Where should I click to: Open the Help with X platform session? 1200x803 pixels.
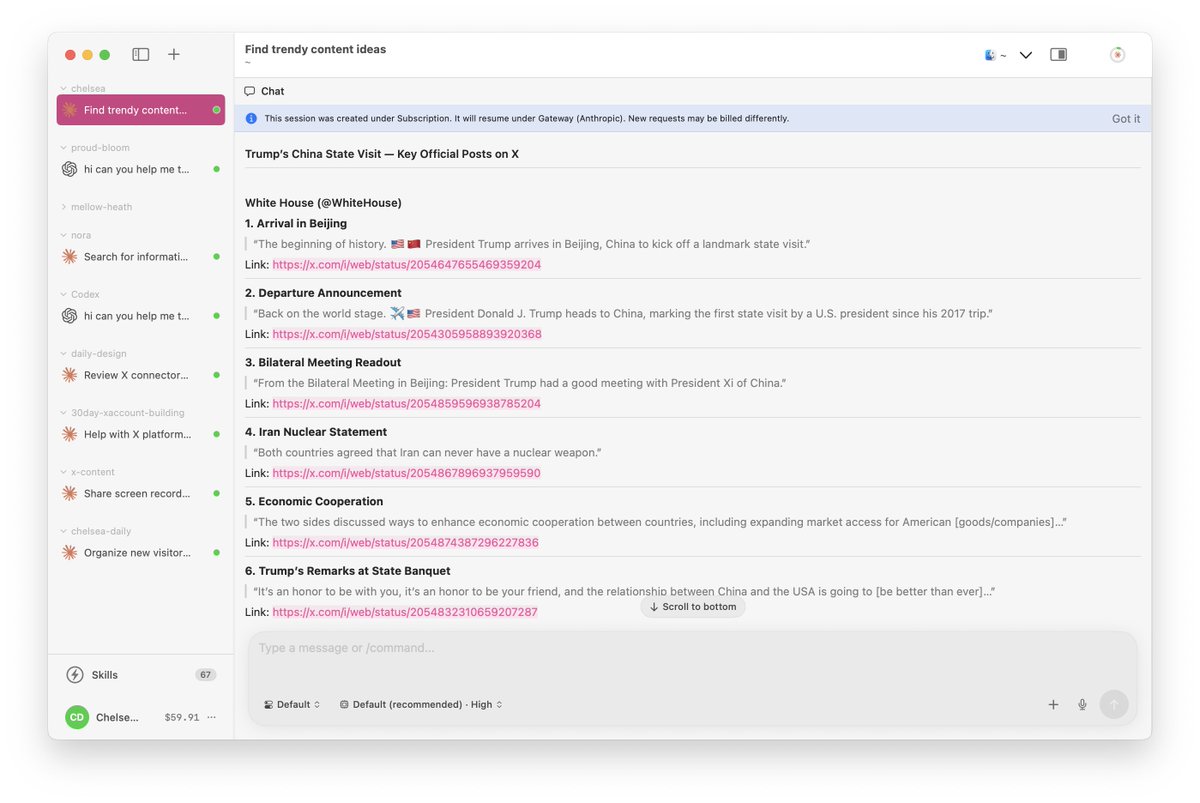click(141, 434)
